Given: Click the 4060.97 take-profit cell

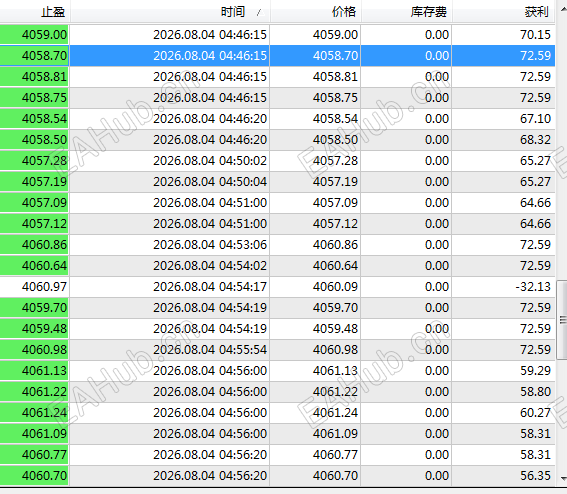Looking at the screenshot, I should (34, 287).
